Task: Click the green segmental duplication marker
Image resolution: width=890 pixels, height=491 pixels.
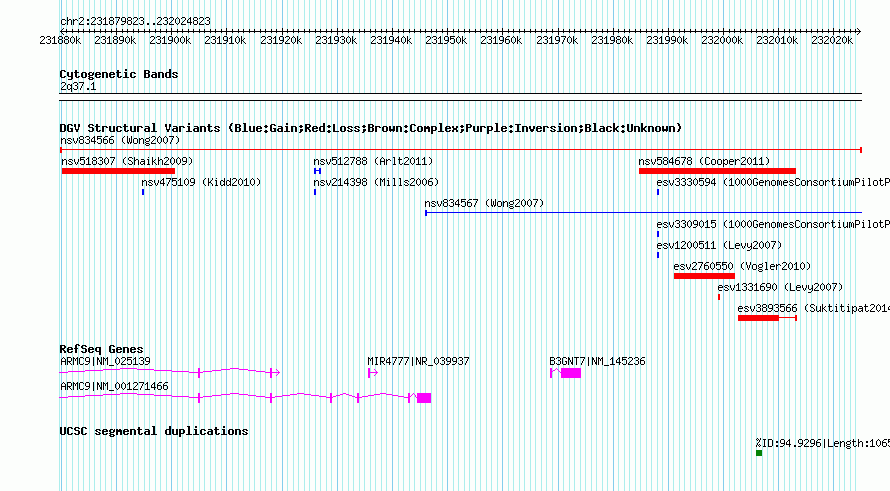Action: click(x=759, y=453)
